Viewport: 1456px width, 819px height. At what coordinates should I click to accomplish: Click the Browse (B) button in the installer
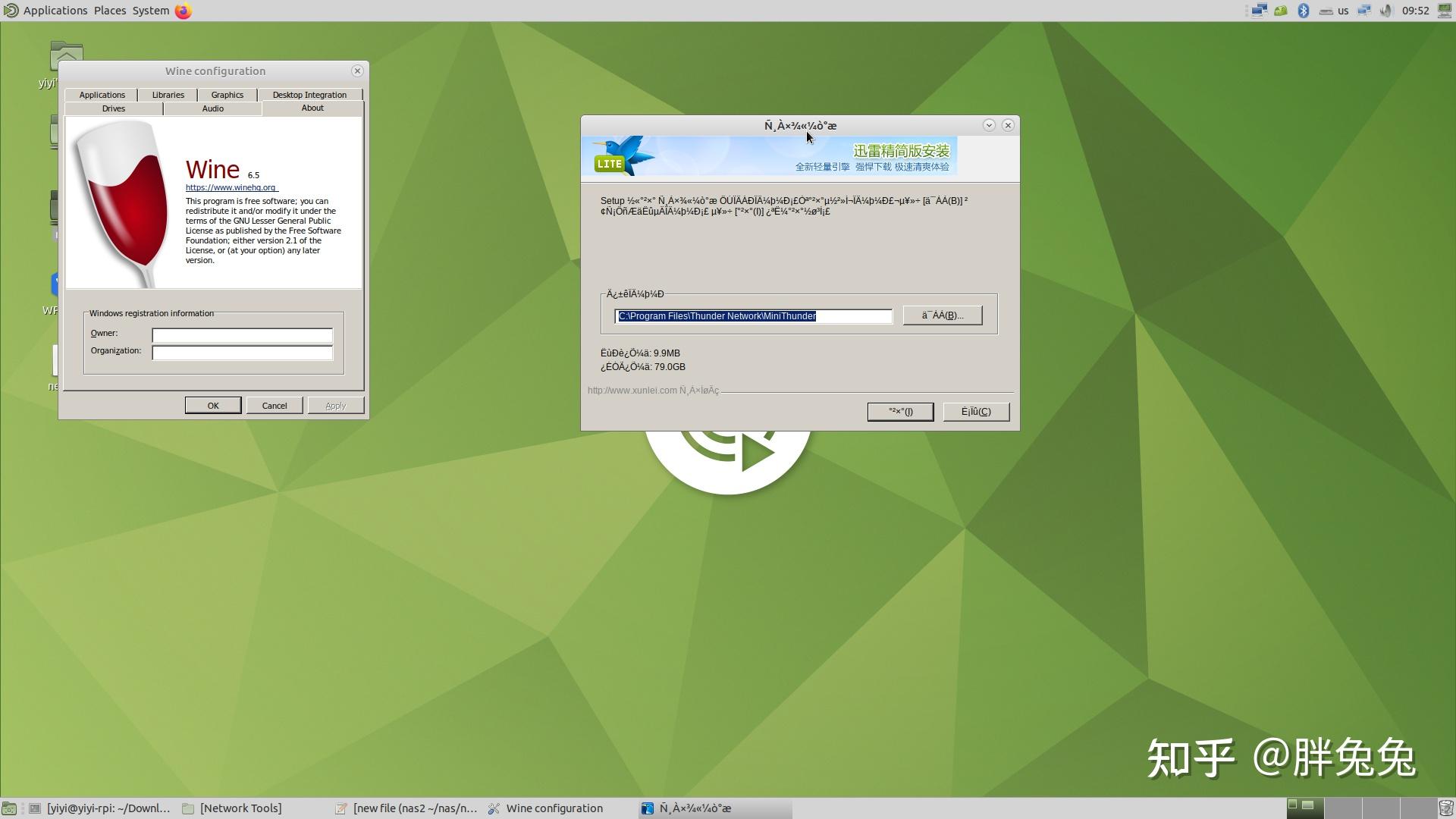(941, 315)
